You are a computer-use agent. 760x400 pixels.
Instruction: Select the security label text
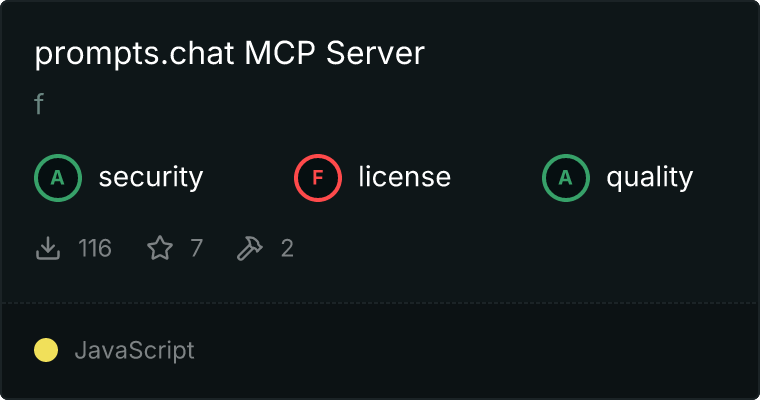pyautogui.click(x=151, y=177)
